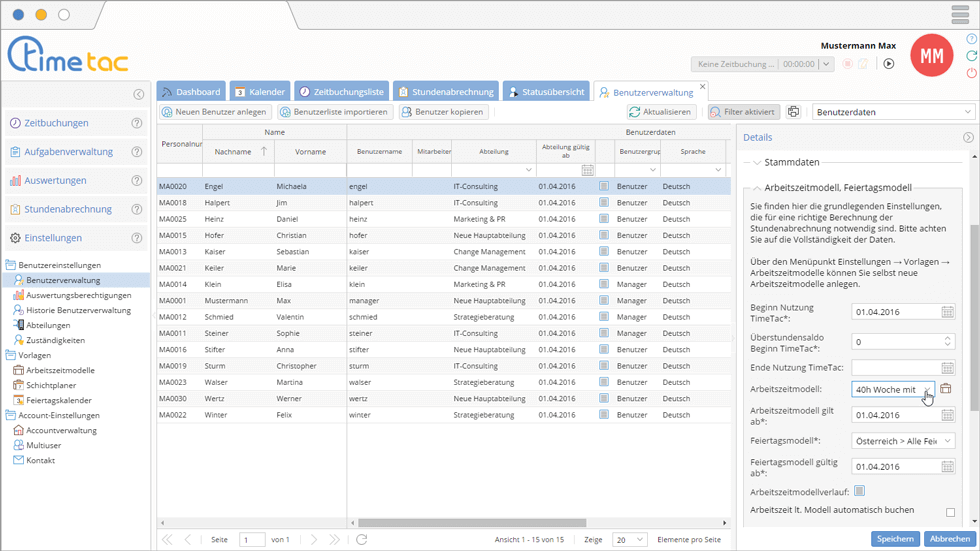Click the print icon in the toolbar
980x551 pixels.
tap(793, 112)
